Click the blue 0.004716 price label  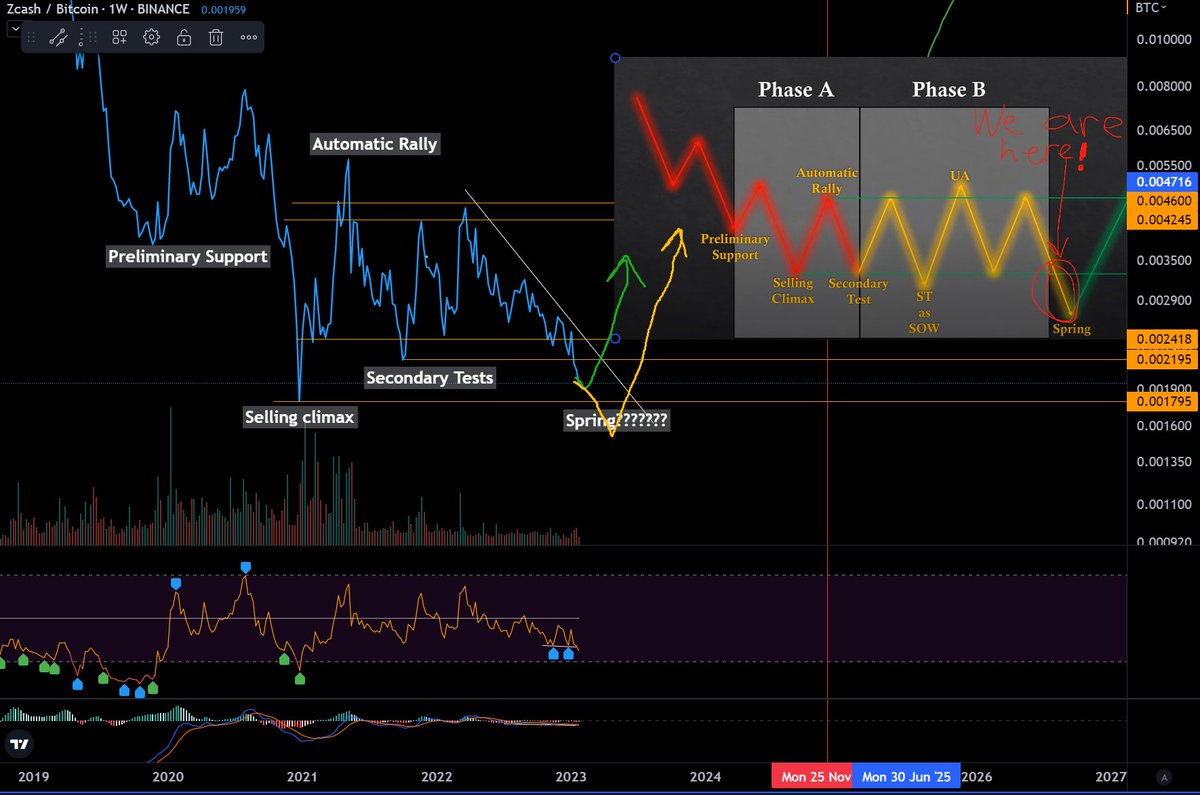pyautogui.click(x=1162, y=182)
